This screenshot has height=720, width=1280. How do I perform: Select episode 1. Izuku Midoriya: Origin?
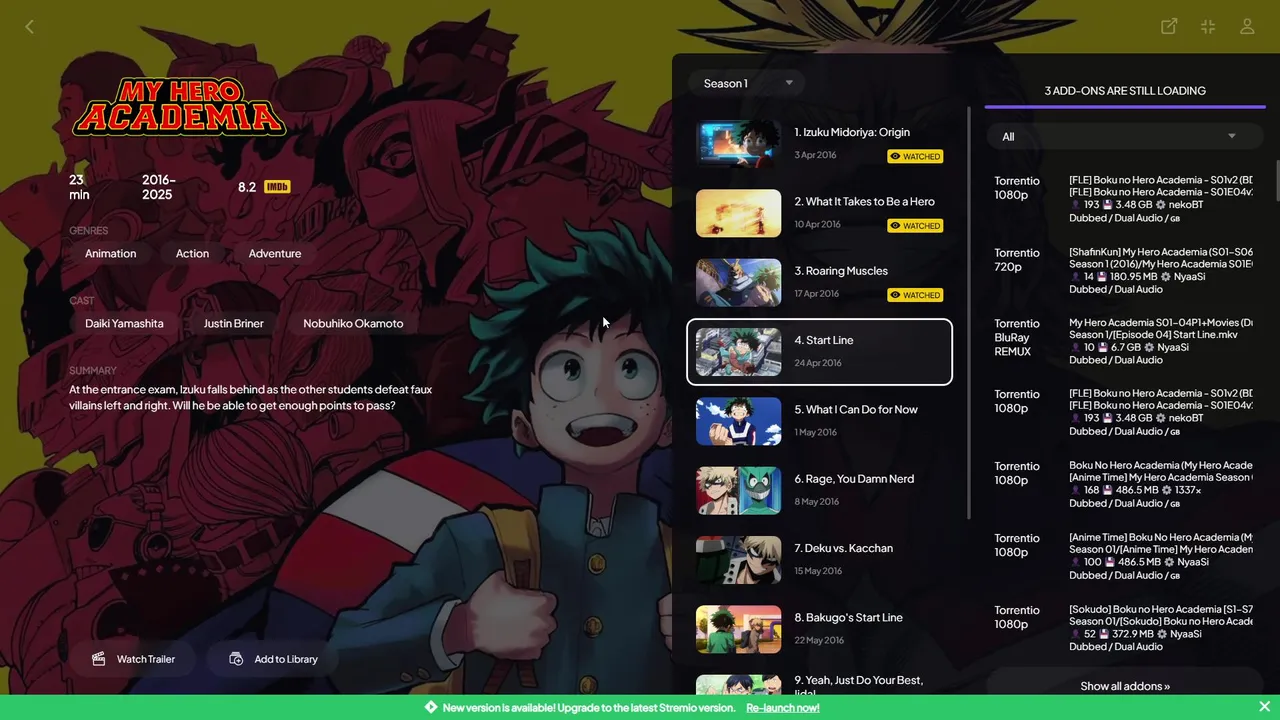(820, 144)
